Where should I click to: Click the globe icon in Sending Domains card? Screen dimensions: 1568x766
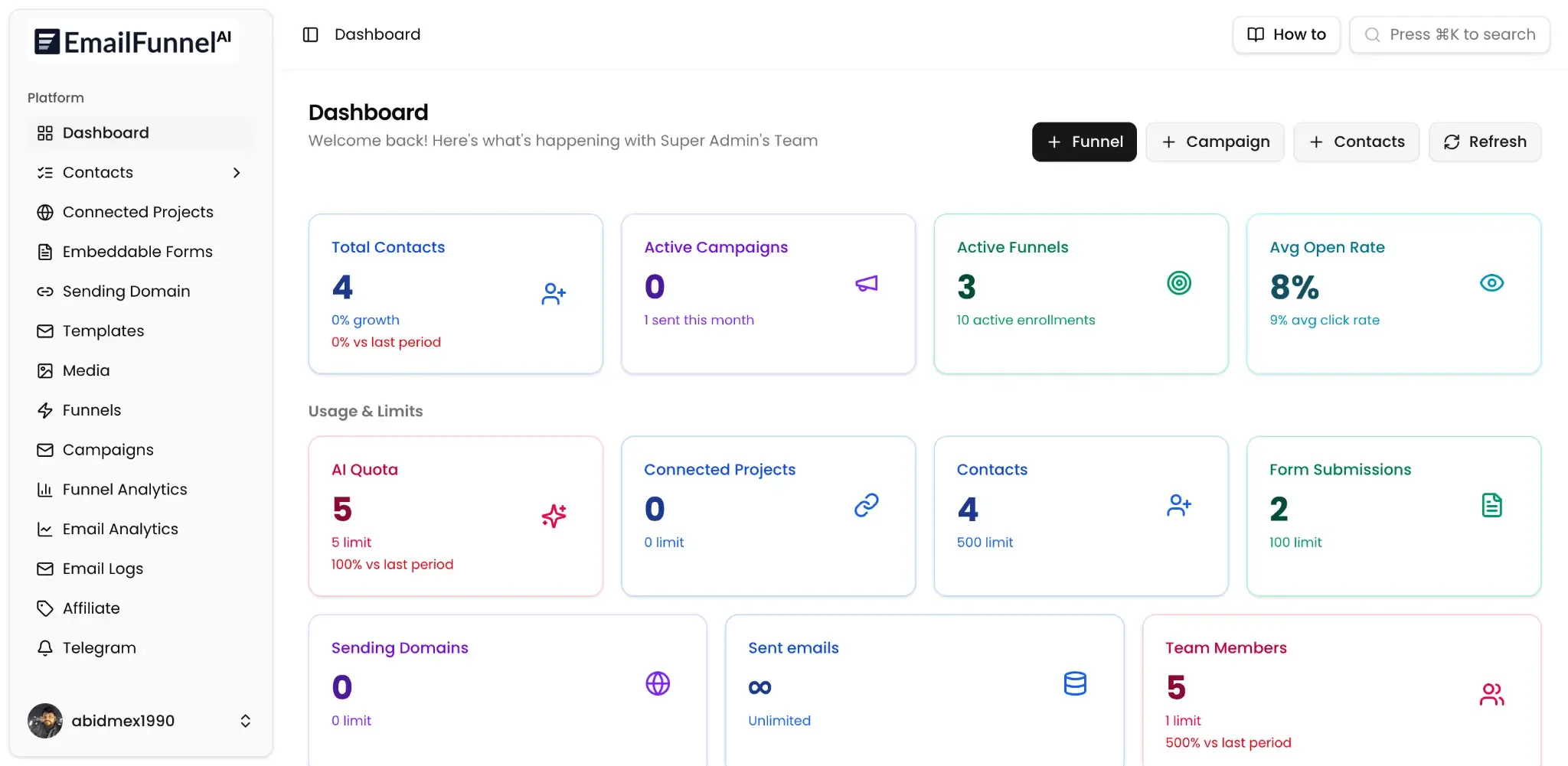658,683
